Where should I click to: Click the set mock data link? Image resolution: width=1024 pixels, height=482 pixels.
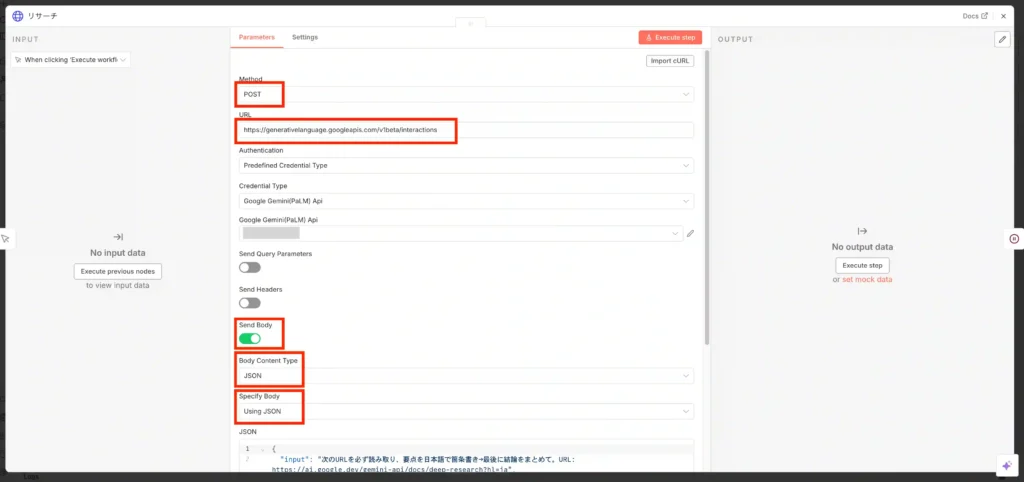(867, 280)
